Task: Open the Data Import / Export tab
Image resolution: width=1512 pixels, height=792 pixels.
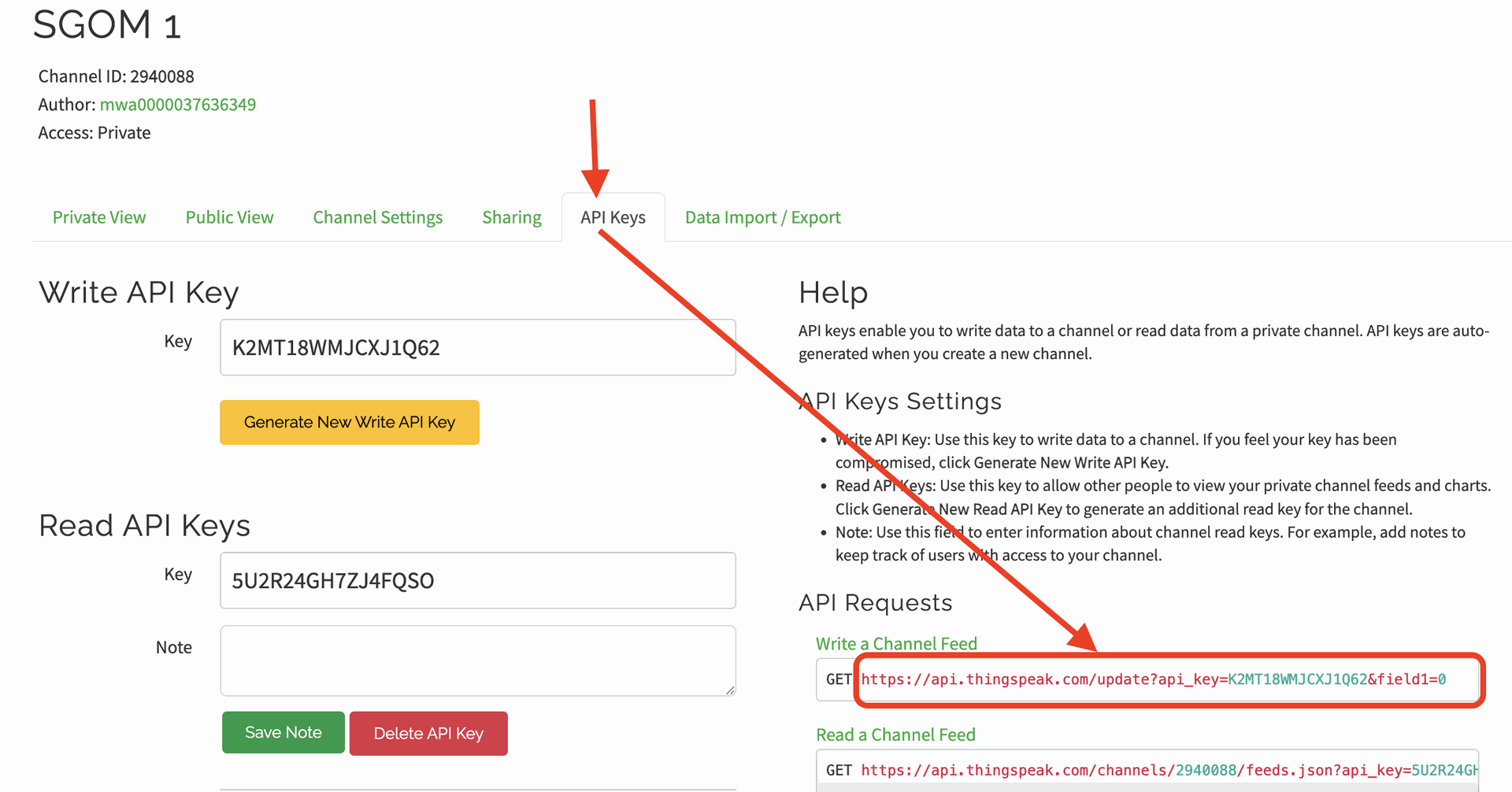Action: click(762, 217)
